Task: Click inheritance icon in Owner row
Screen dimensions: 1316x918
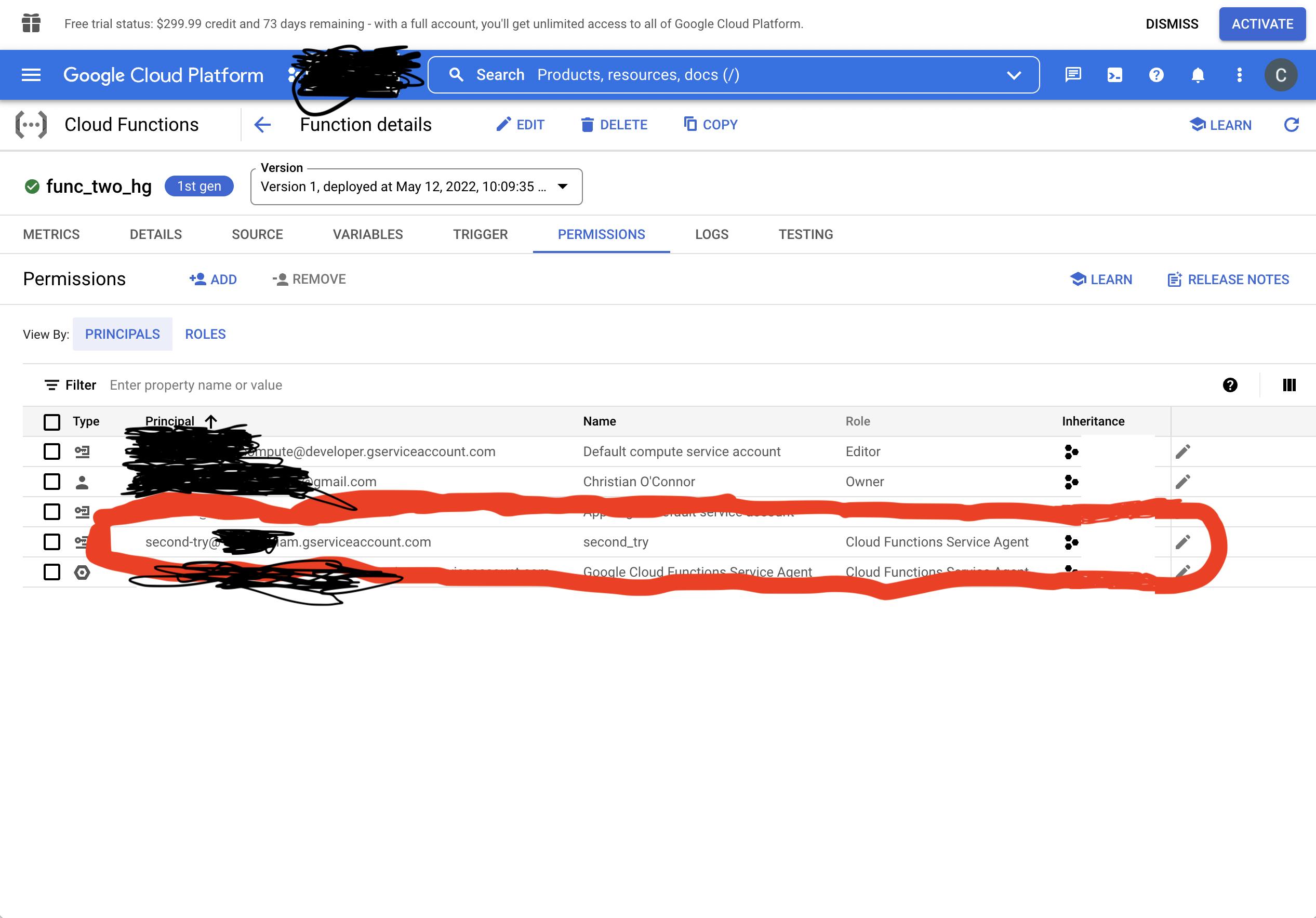Action: coord(1071,482)
